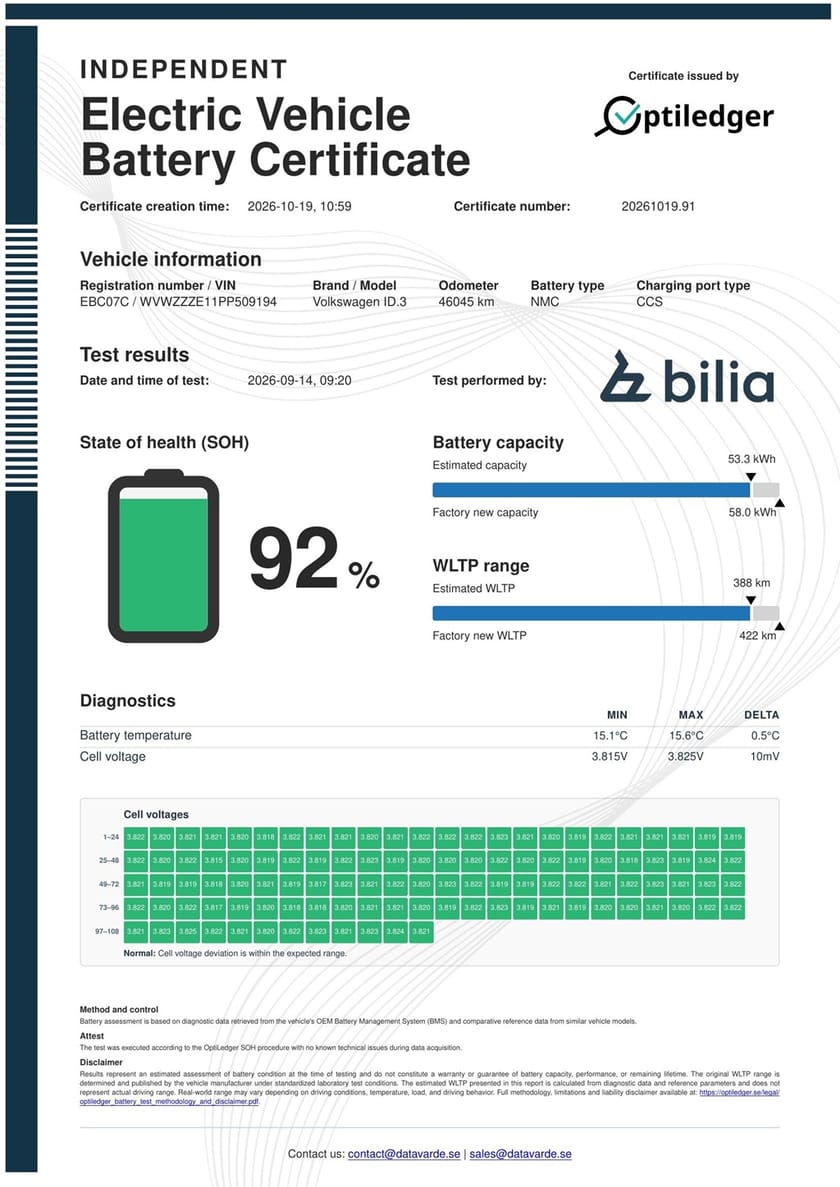Click the triangle marker below factory new capacity
The image size is (840, 1187).
pos(779,503)
